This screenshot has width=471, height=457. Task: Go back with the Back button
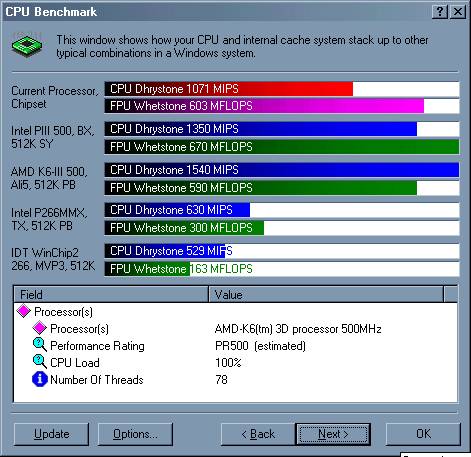pyautogui.click(x=258, y=434)
